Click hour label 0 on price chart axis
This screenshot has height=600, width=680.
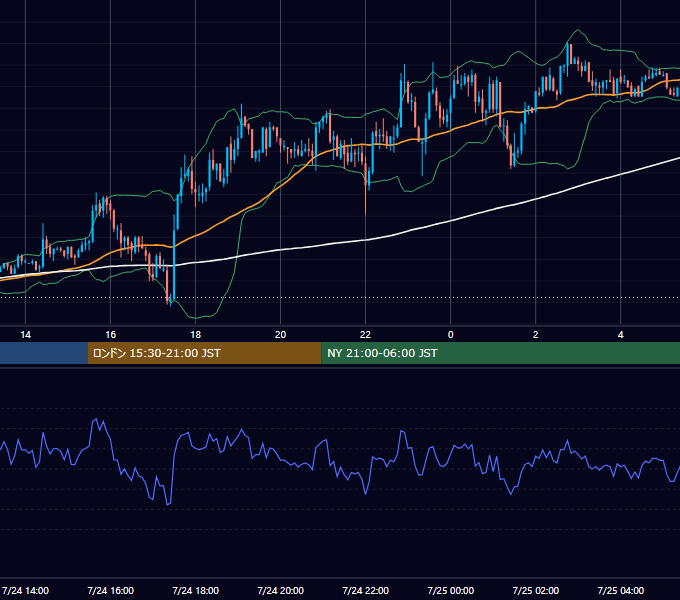pos(451,335)
